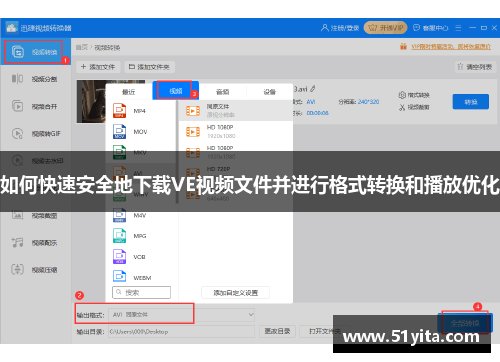Open 格式转换 settings with gear icon
Screen dimensions: 500x362
414,95
